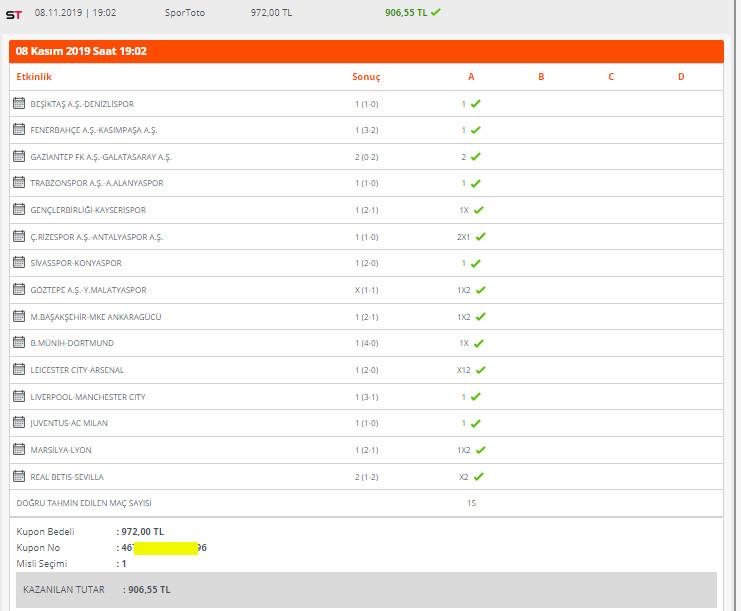Click the Etkinlik column header
Screen dimensions: 741x611
pos(34,77)
